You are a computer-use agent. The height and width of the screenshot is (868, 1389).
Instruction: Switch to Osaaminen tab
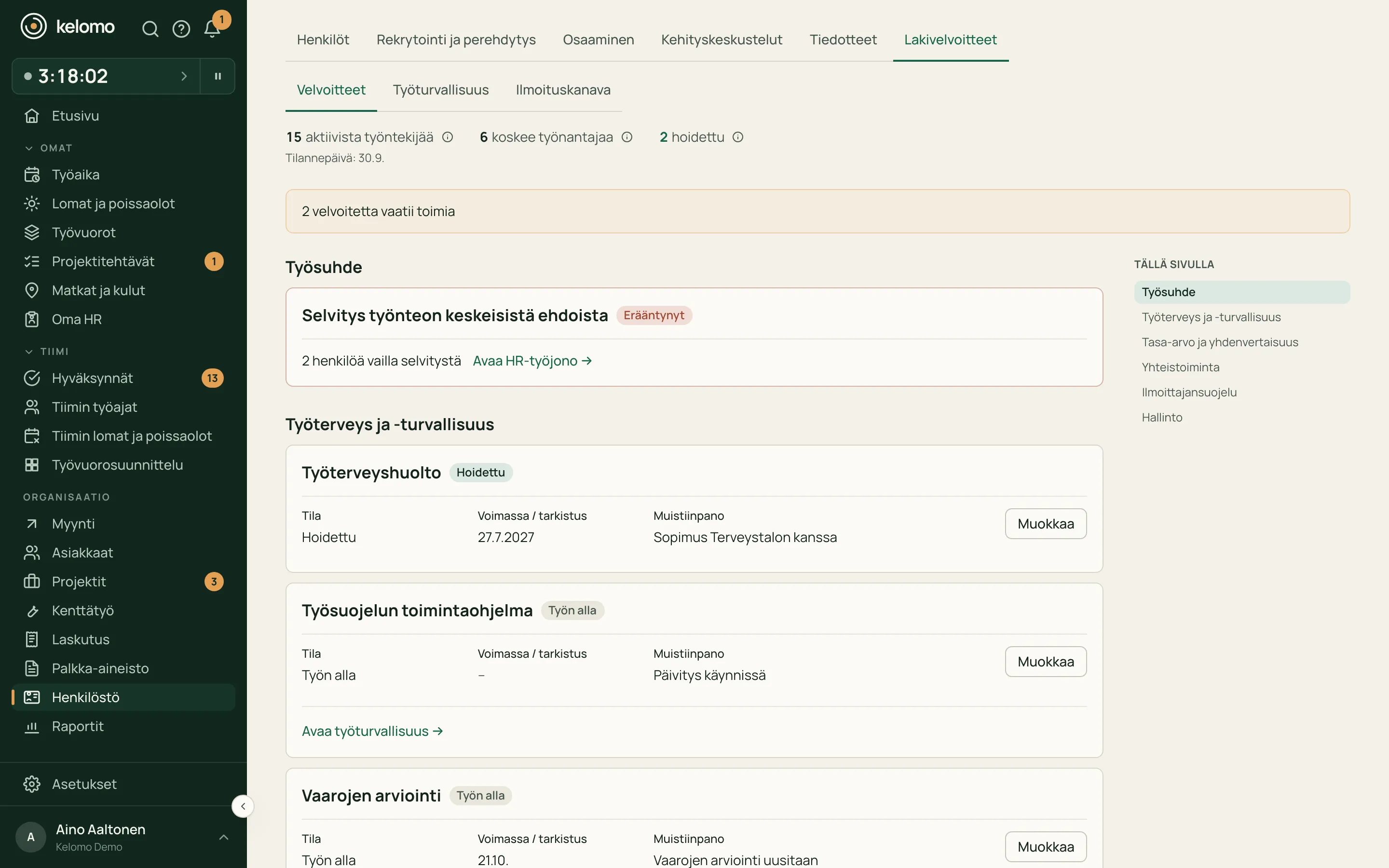[x=598, y=40]
